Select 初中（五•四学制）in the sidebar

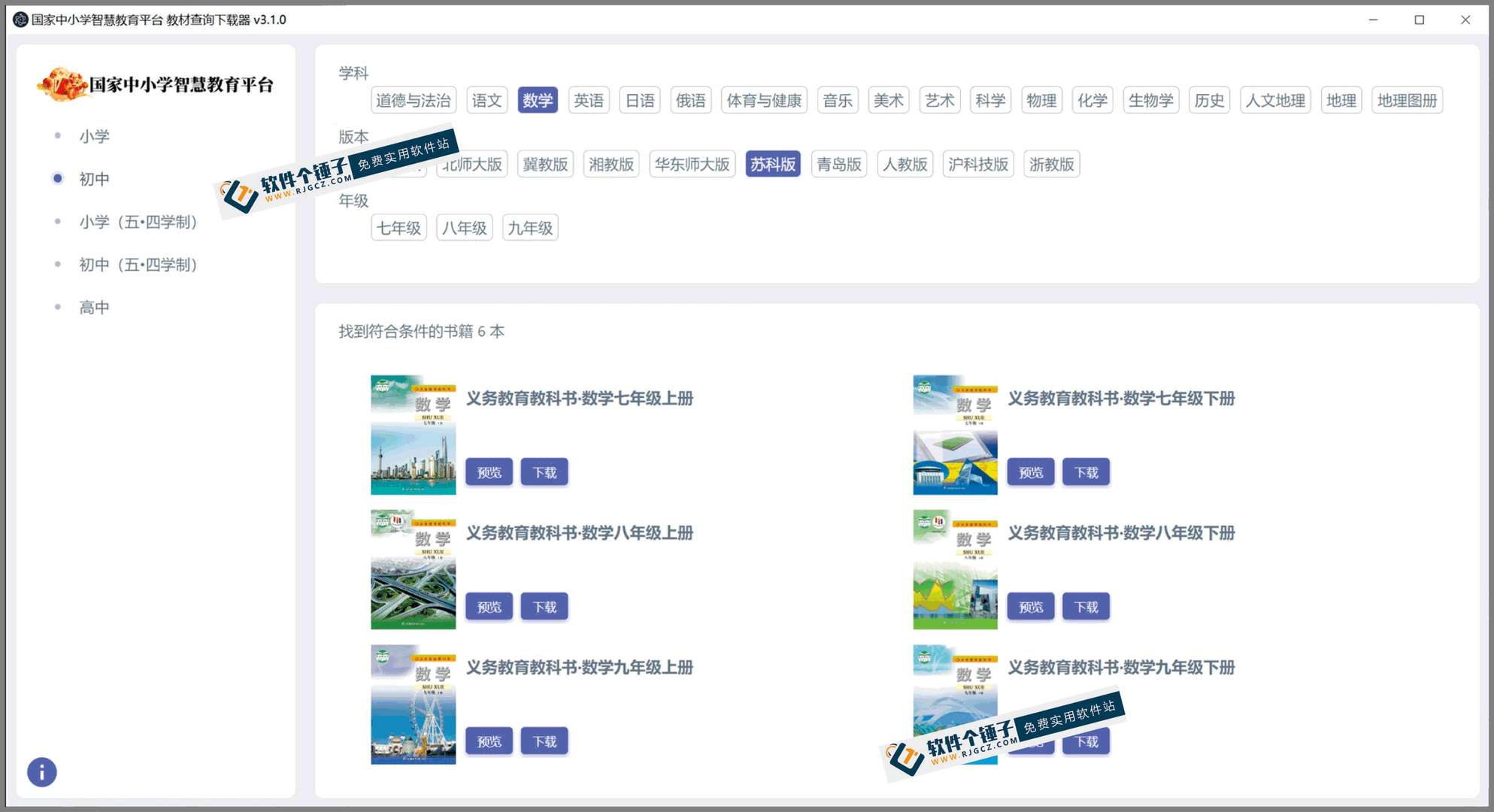tap(138, 265)
